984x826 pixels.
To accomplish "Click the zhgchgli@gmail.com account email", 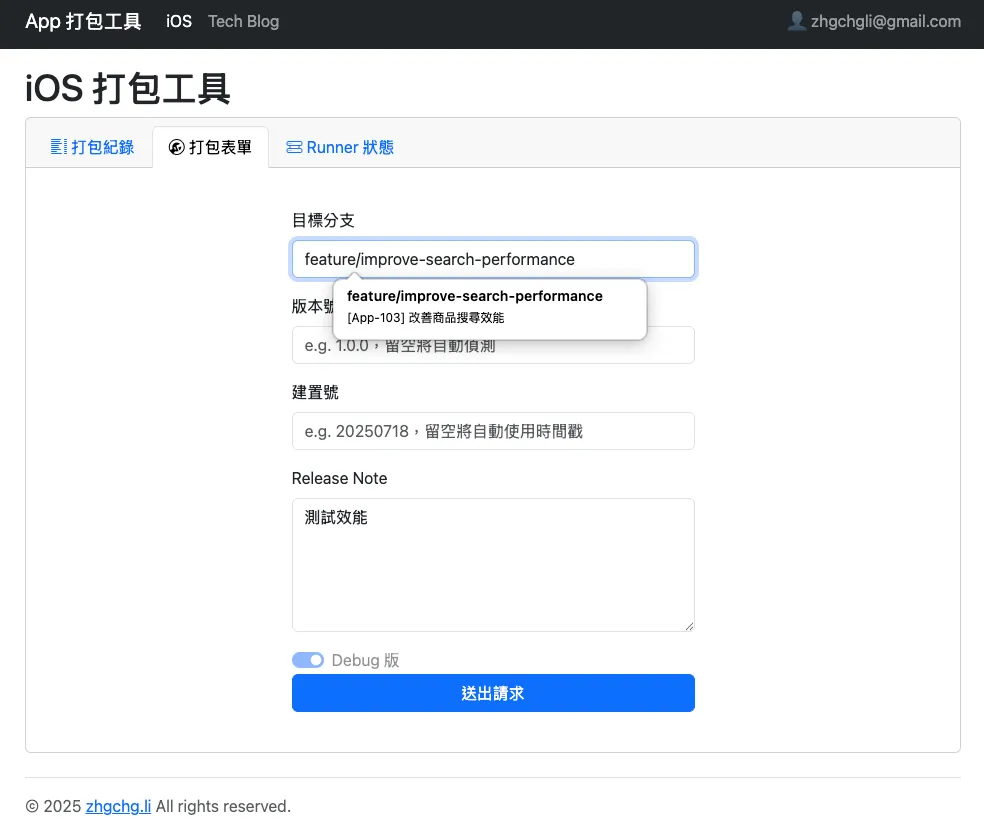I will (x=885, y=21).
